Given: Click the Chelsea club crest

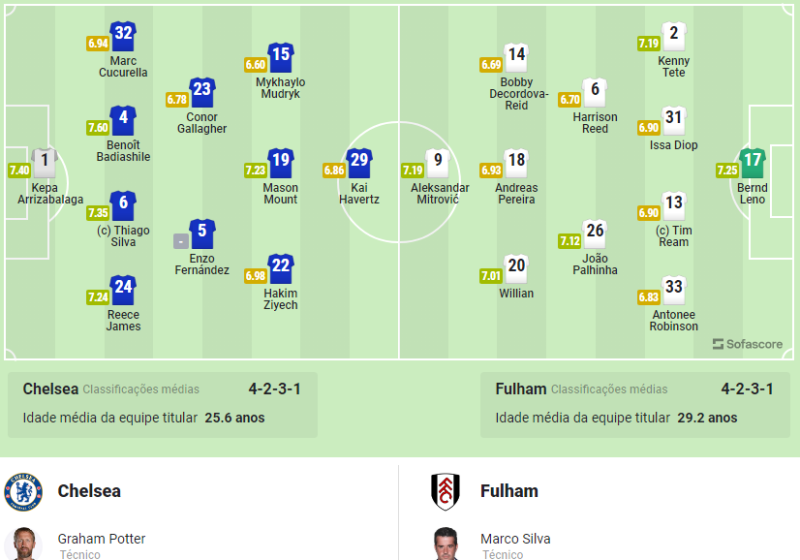Looking at the screenshot, I should [x=23, y=491].
